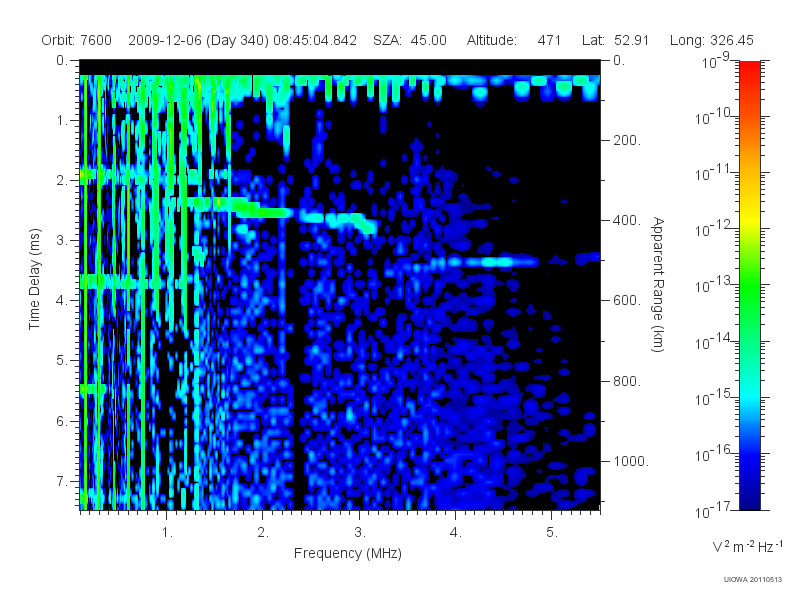The width and height of the screenshot is (800, 600).
Task: Click the Apparent Range (km) axis label
Action: click(x=658, y=284)
